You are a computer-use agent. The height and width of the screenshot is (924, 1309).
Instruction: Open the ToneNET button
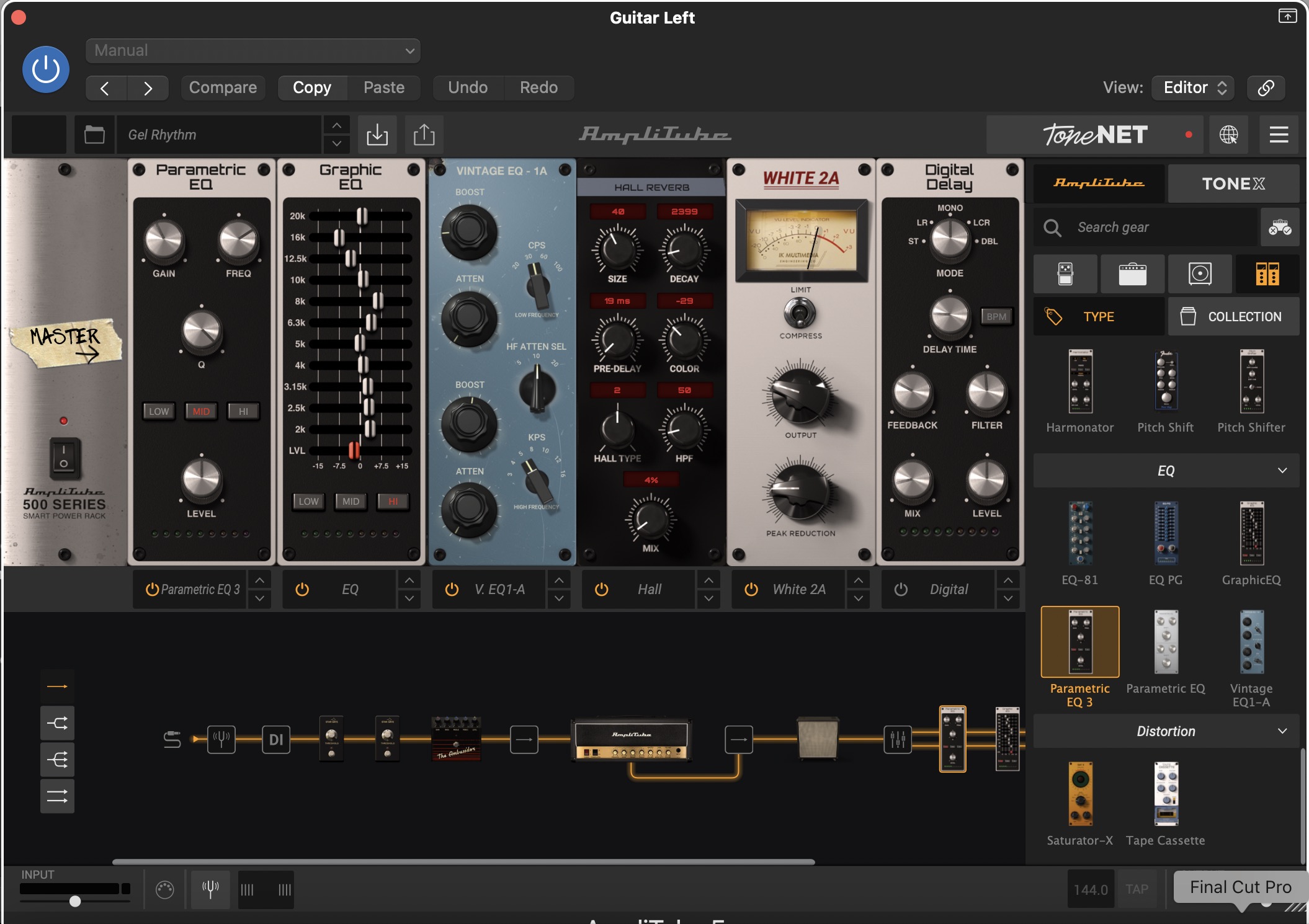pos(1095,135)
